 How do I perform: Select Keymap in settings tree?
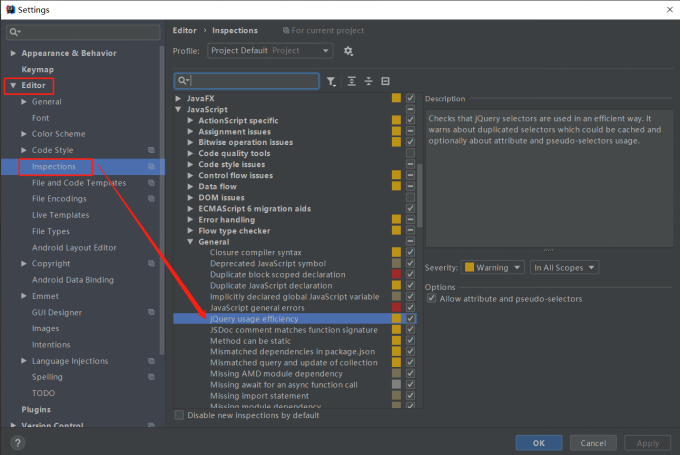coord(38,69)
